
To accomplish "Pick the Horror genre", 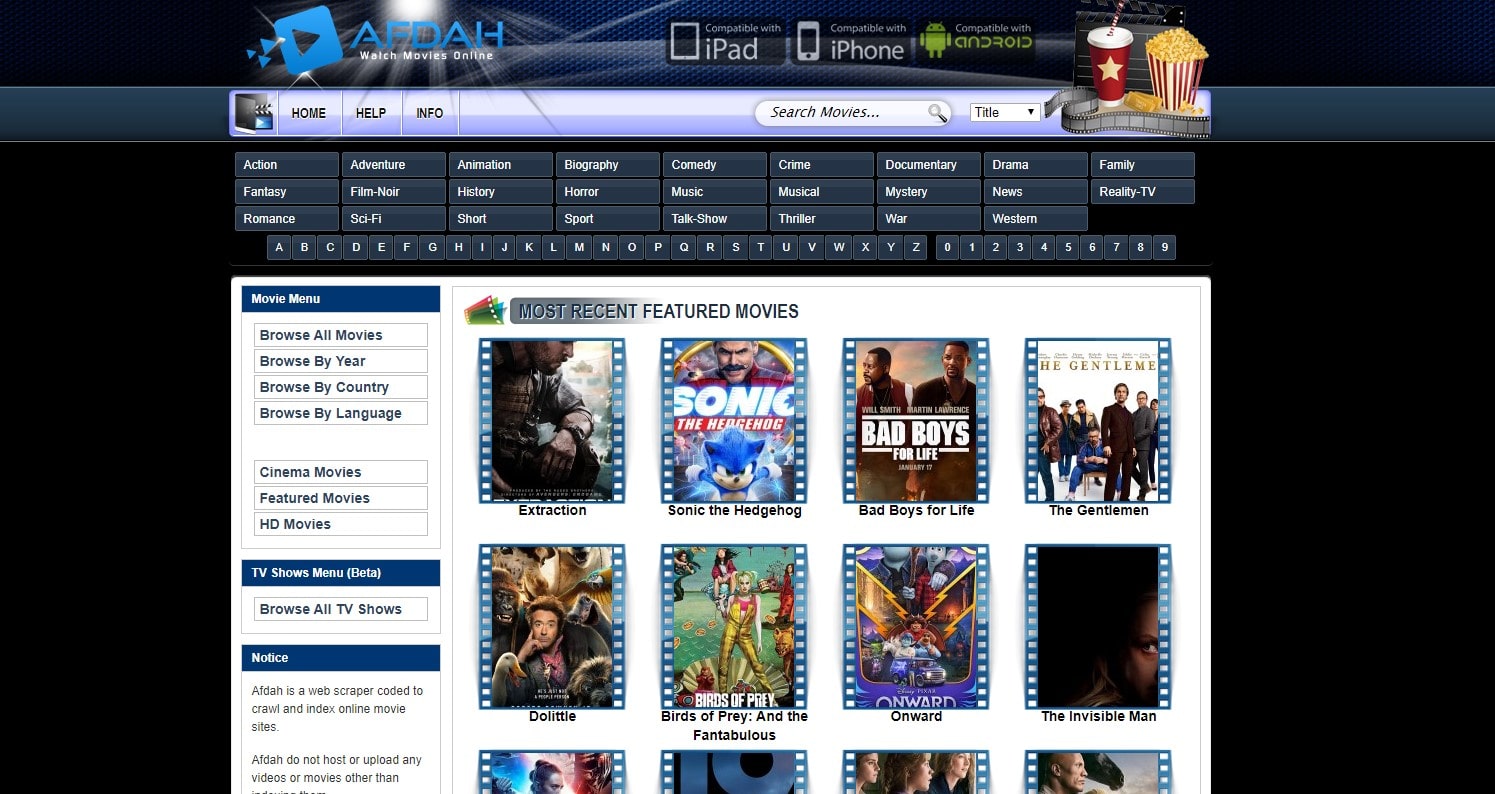I will point(608,192).
